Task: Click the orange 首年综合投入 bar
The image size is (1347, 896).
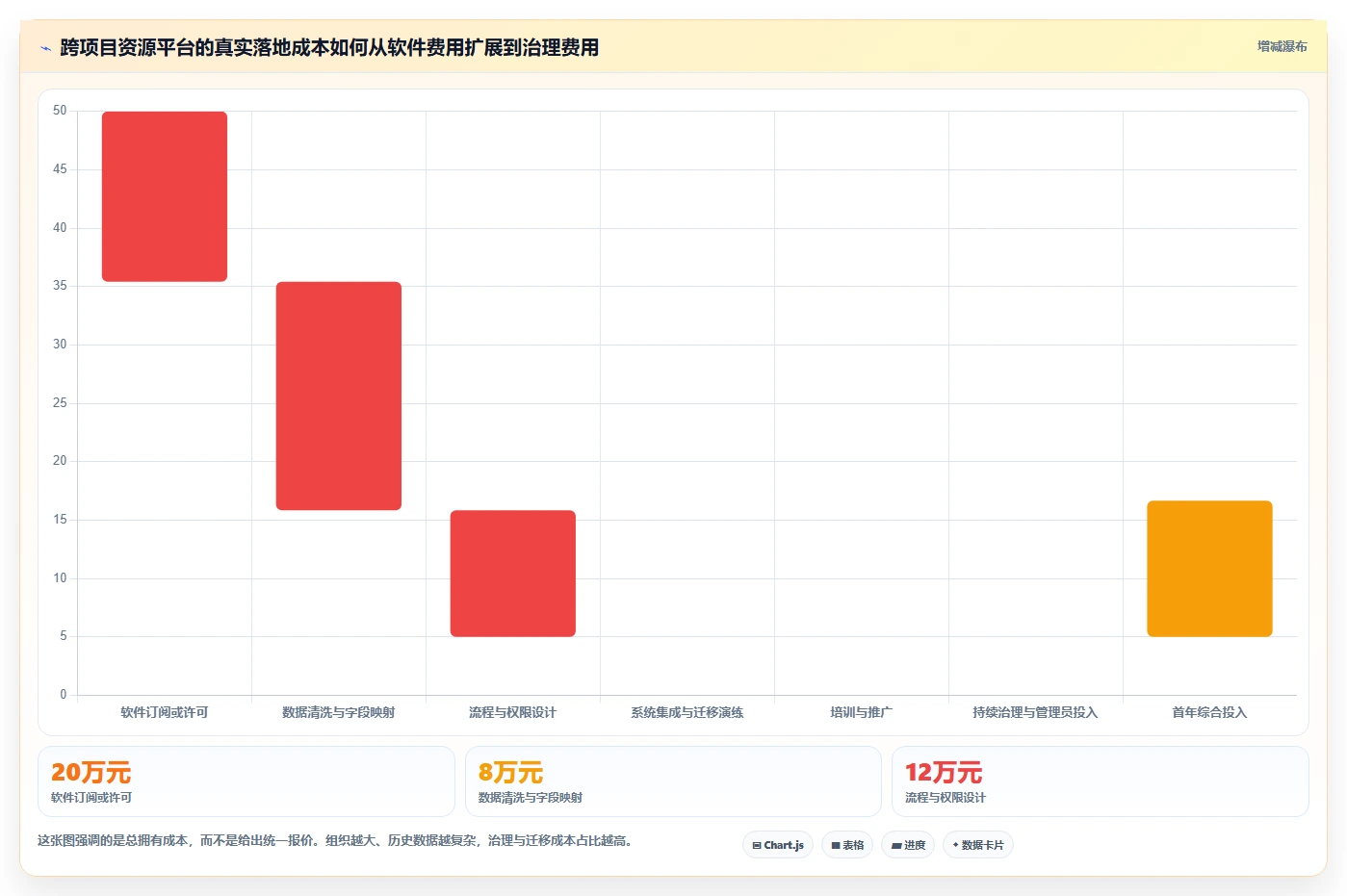Action: click(x=1209, y=569)
